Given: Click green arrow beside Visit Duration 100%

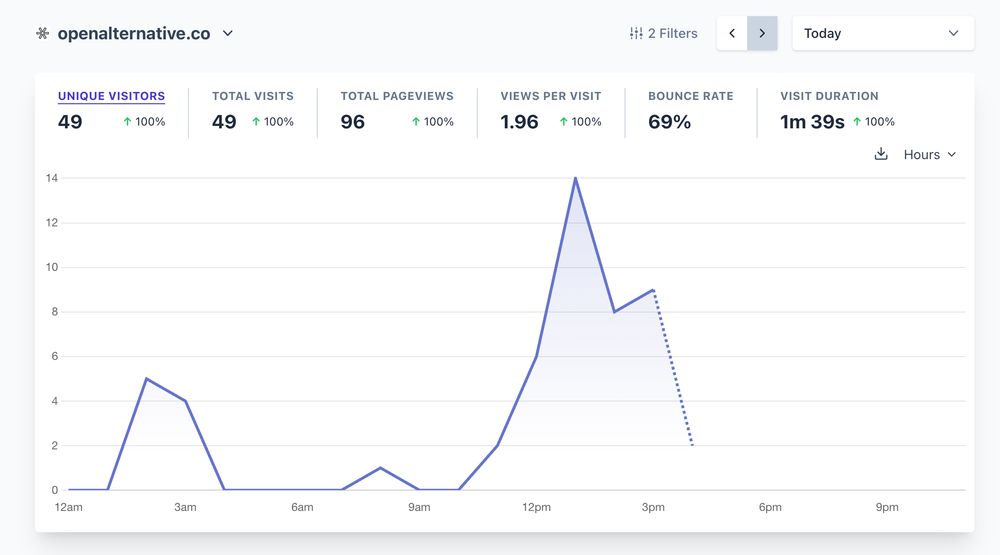Looking at the screenshot, I should [x=857, y=121].
